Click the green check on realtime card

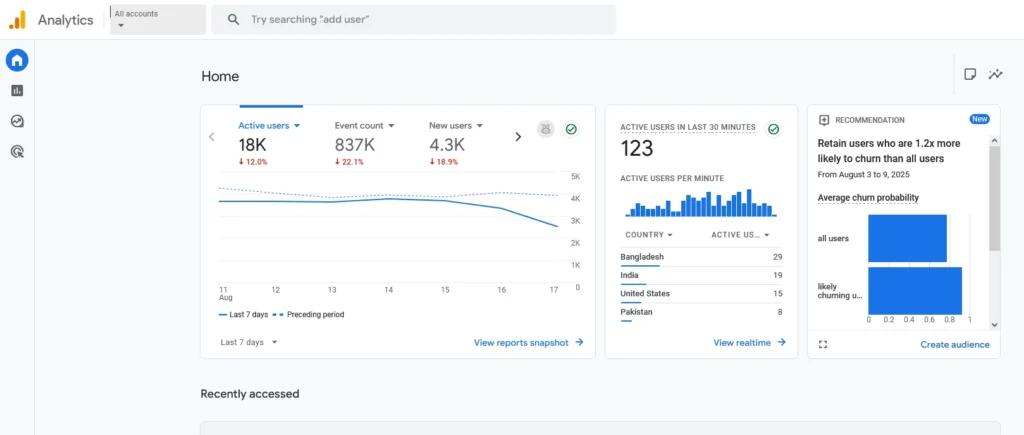(x=773, y=129)
